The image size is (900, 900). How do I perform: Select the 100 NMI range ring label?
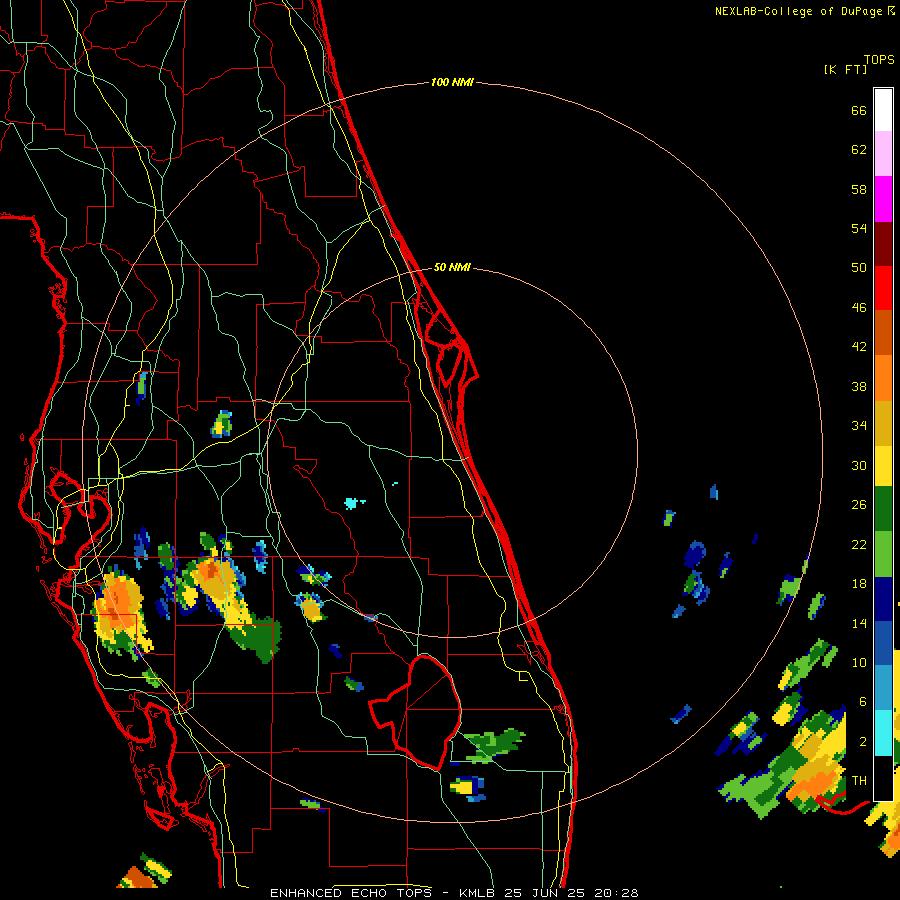coord(452,82)
